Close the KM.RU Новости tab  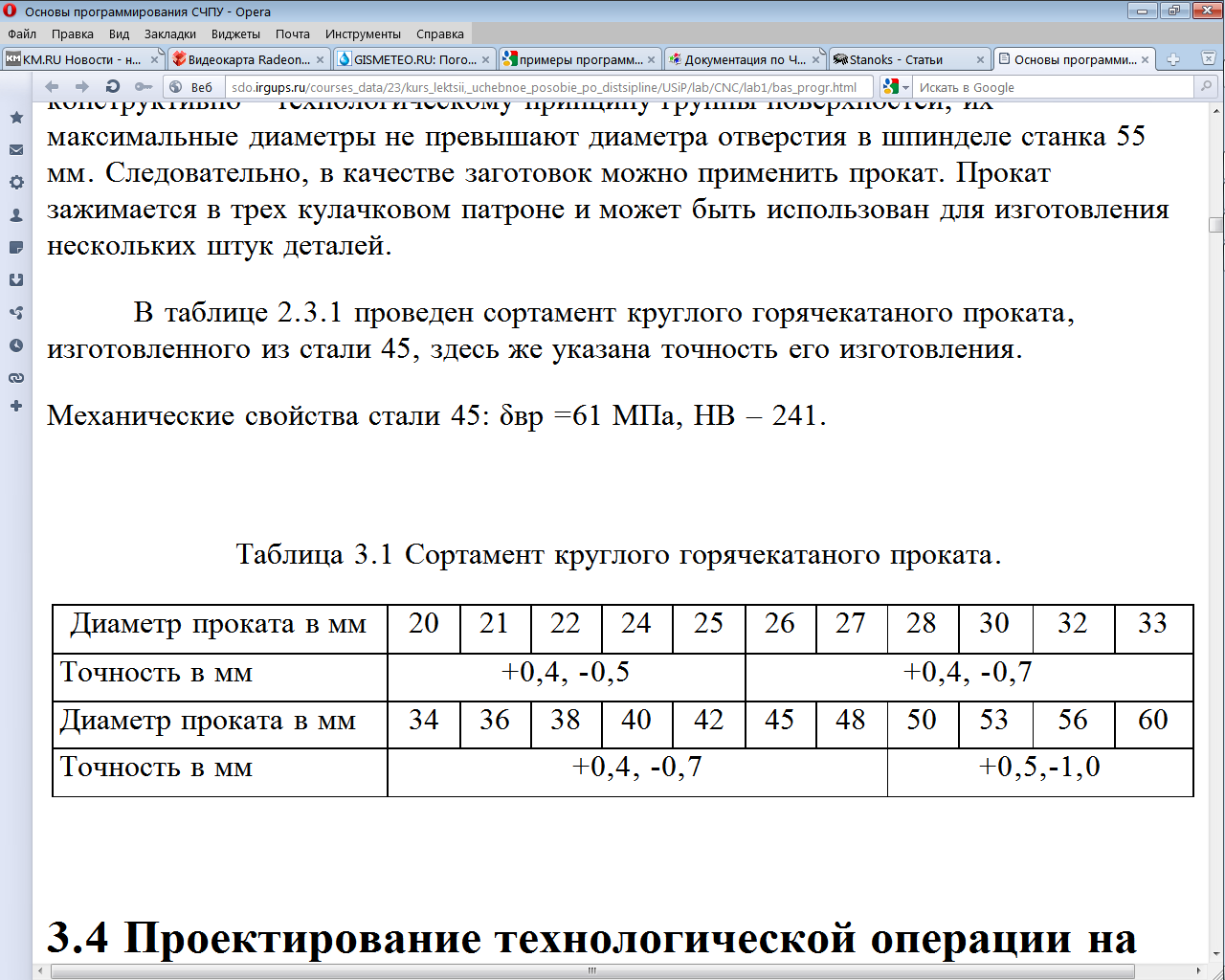[x=154, y=59]
